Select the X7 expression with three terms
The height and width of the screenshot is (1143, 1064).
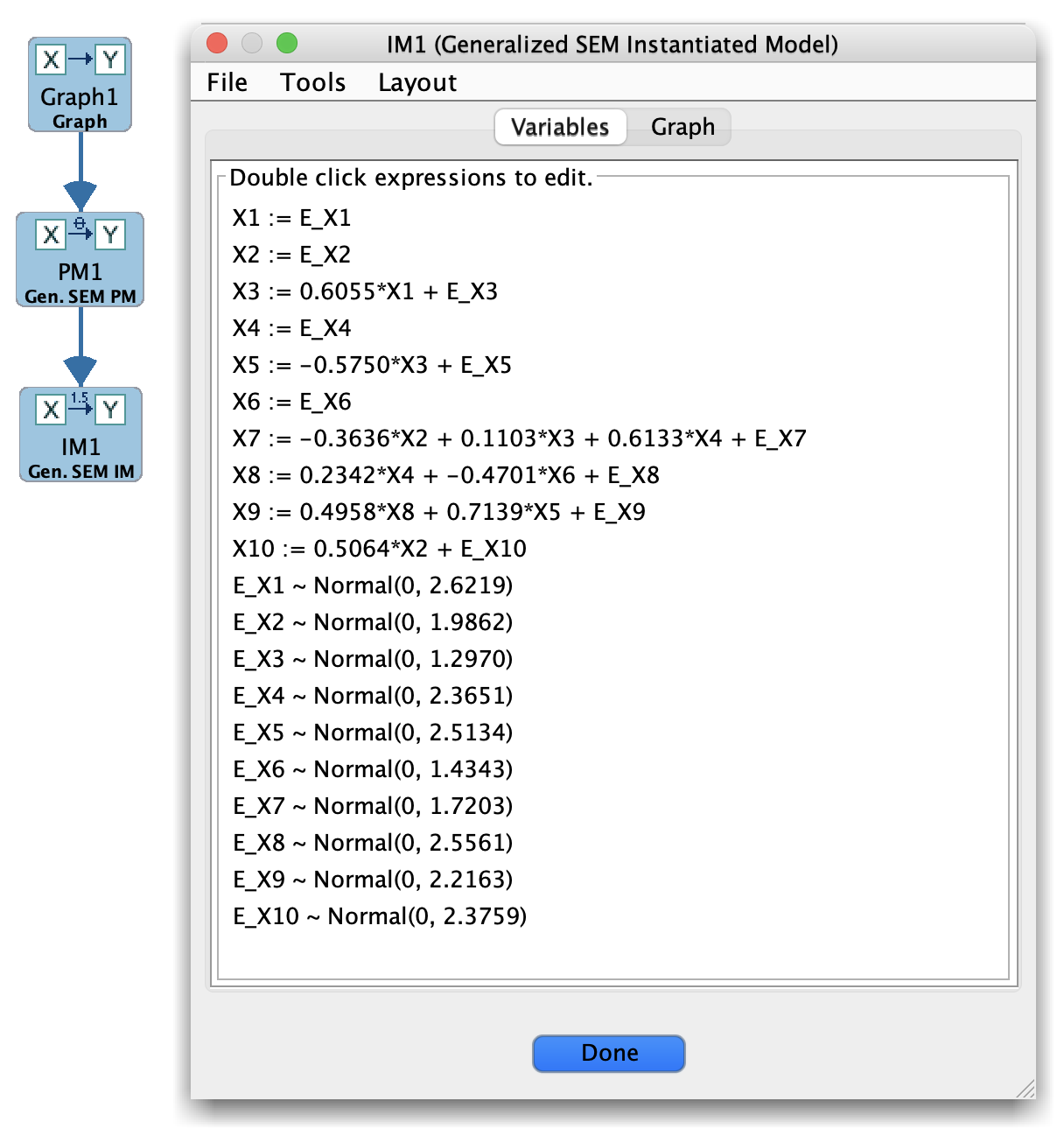click(x=519, y=438)
